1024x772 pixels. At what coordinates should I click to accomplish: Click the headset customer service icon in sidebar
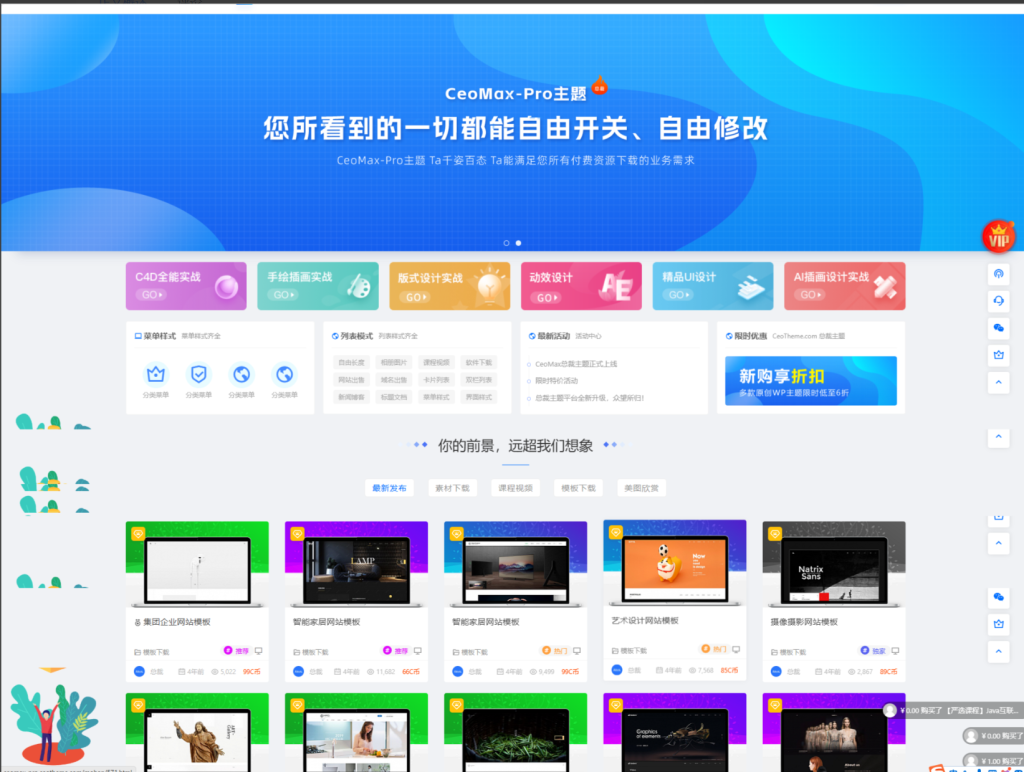tap(997, 301)
